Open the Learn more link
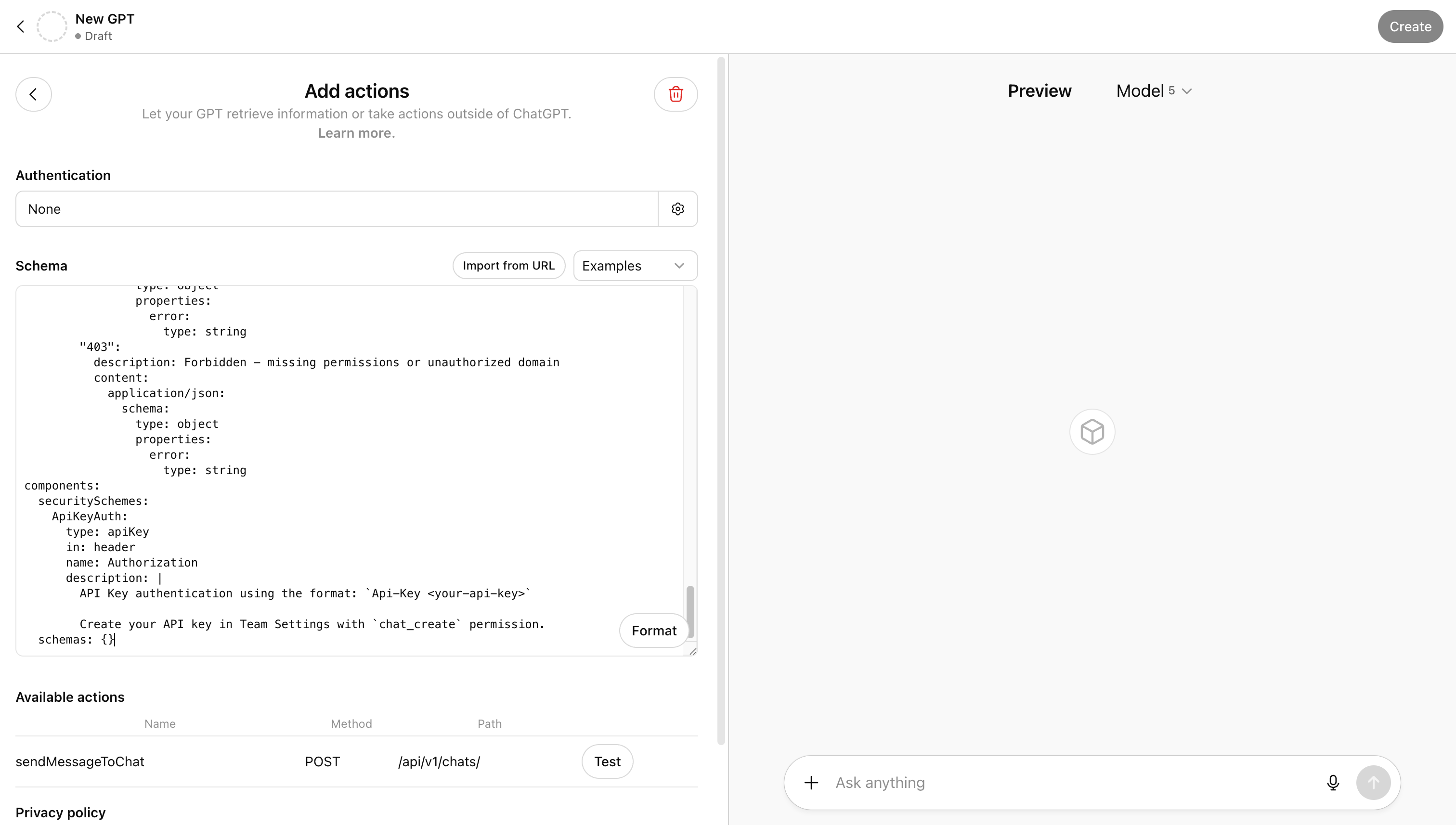The height and width of the screenshot is (825, 1456). (x=355, y=132)
